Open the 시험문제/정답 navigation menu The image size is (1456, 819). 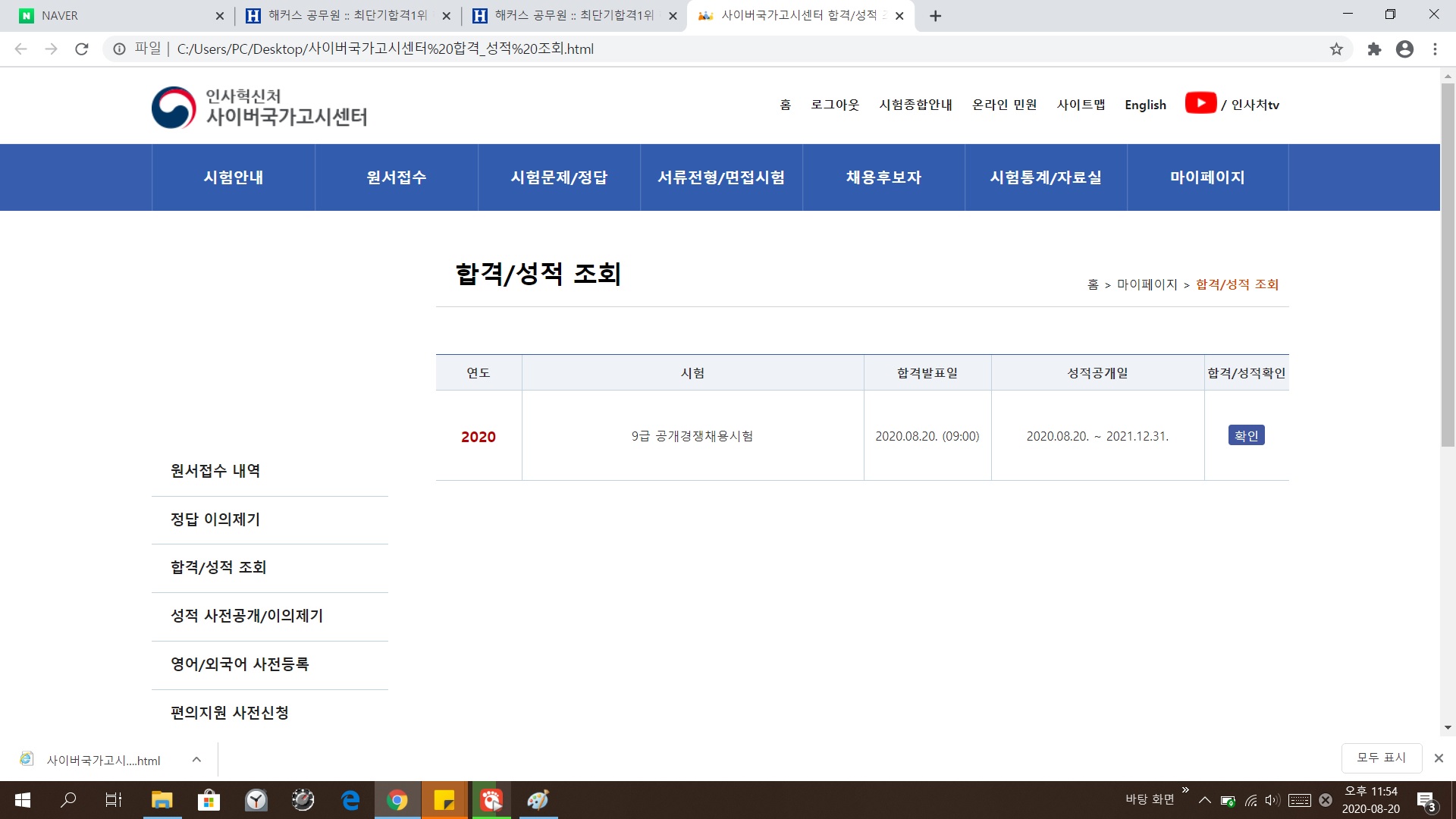coord(559,177)
